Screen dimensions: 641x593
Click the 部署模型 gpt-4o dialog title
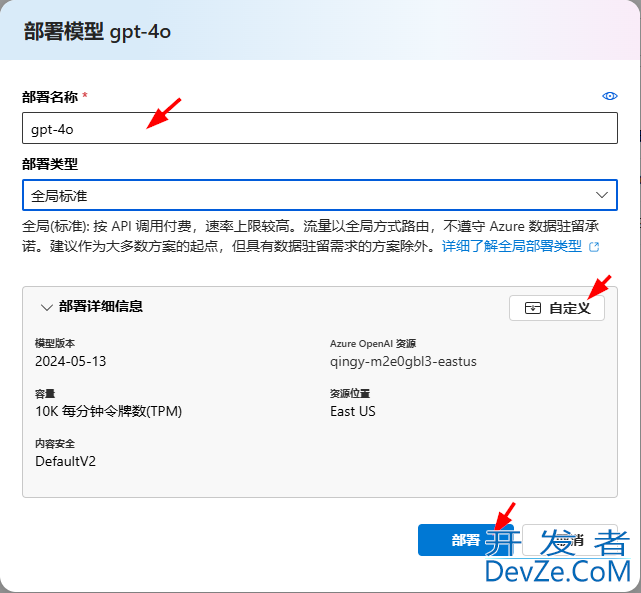(x=97, y=32)
